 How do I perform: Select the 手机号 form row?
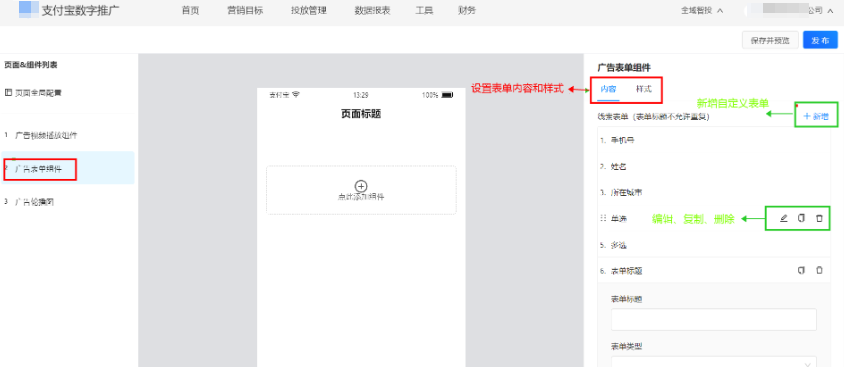pos(714,140)
